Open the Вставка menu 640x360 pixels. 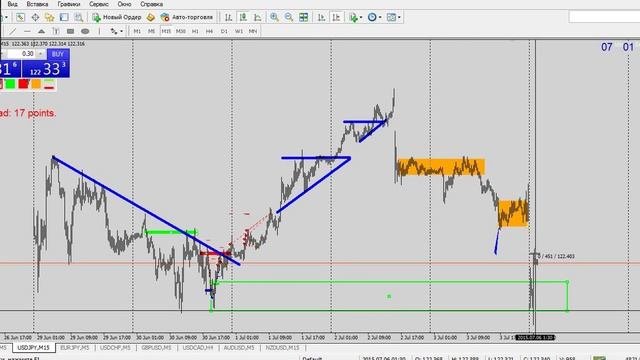click(37, 4)
